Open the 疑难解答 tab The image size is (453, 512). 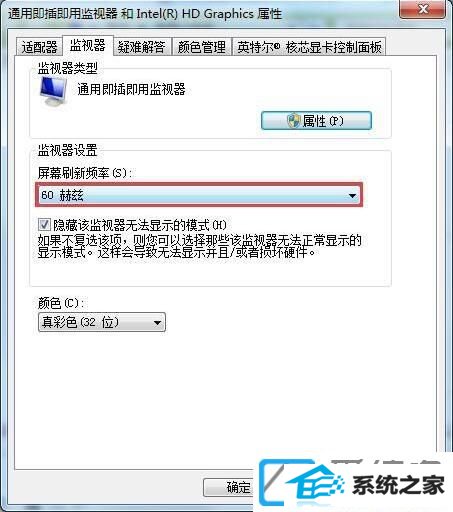(141, 47)
